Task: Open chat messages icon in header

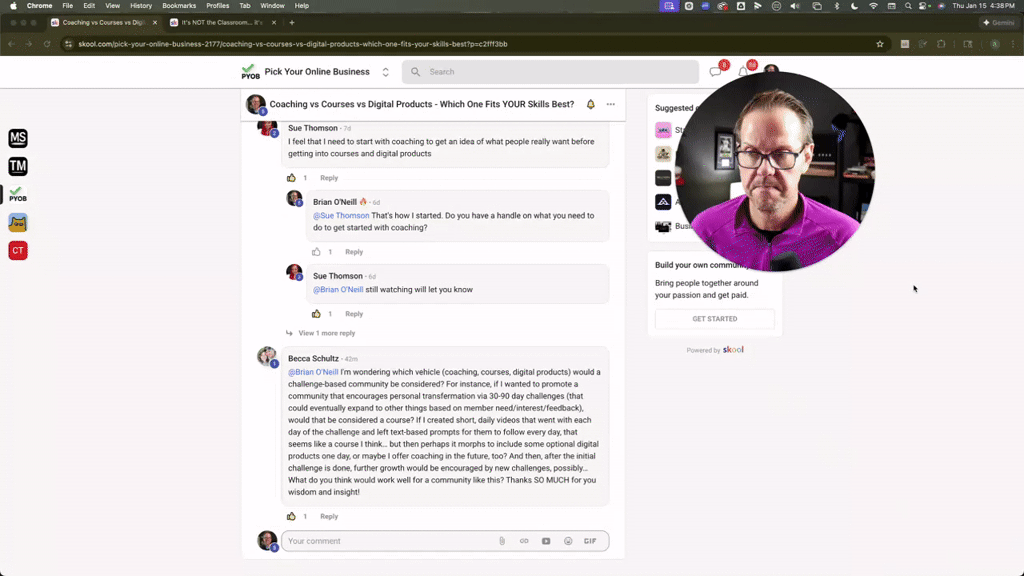Action: pos(716,72)
